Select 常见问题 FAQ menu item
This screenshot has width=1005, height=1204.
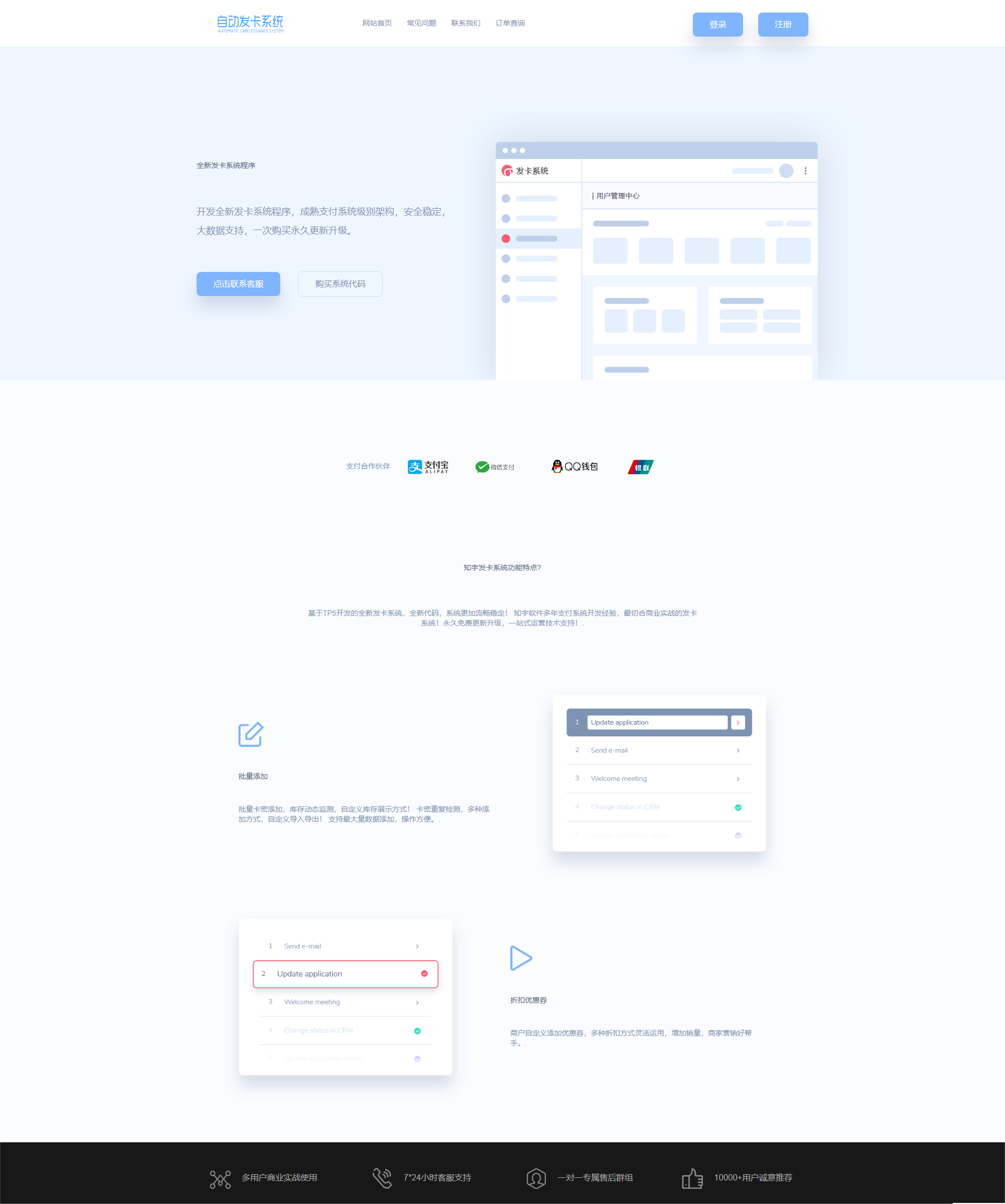[421, 22]
